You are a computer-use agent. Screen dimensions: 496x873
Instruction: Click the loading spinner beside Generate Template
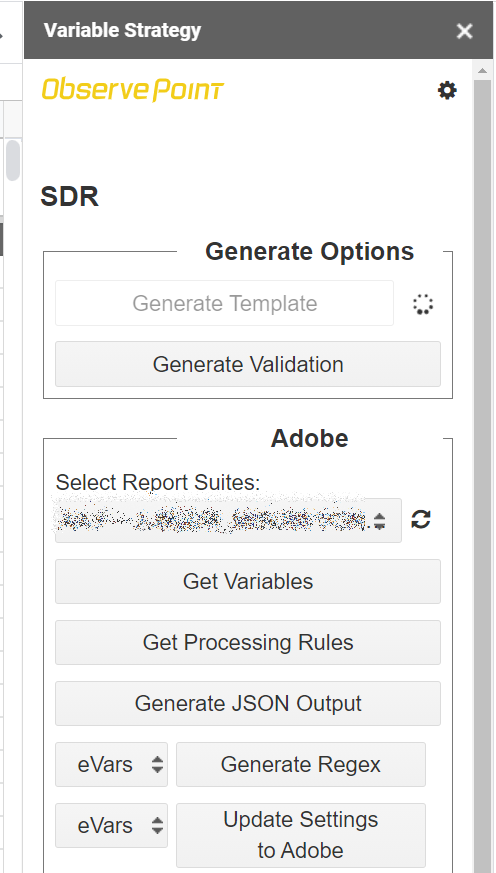pos(423,305)
